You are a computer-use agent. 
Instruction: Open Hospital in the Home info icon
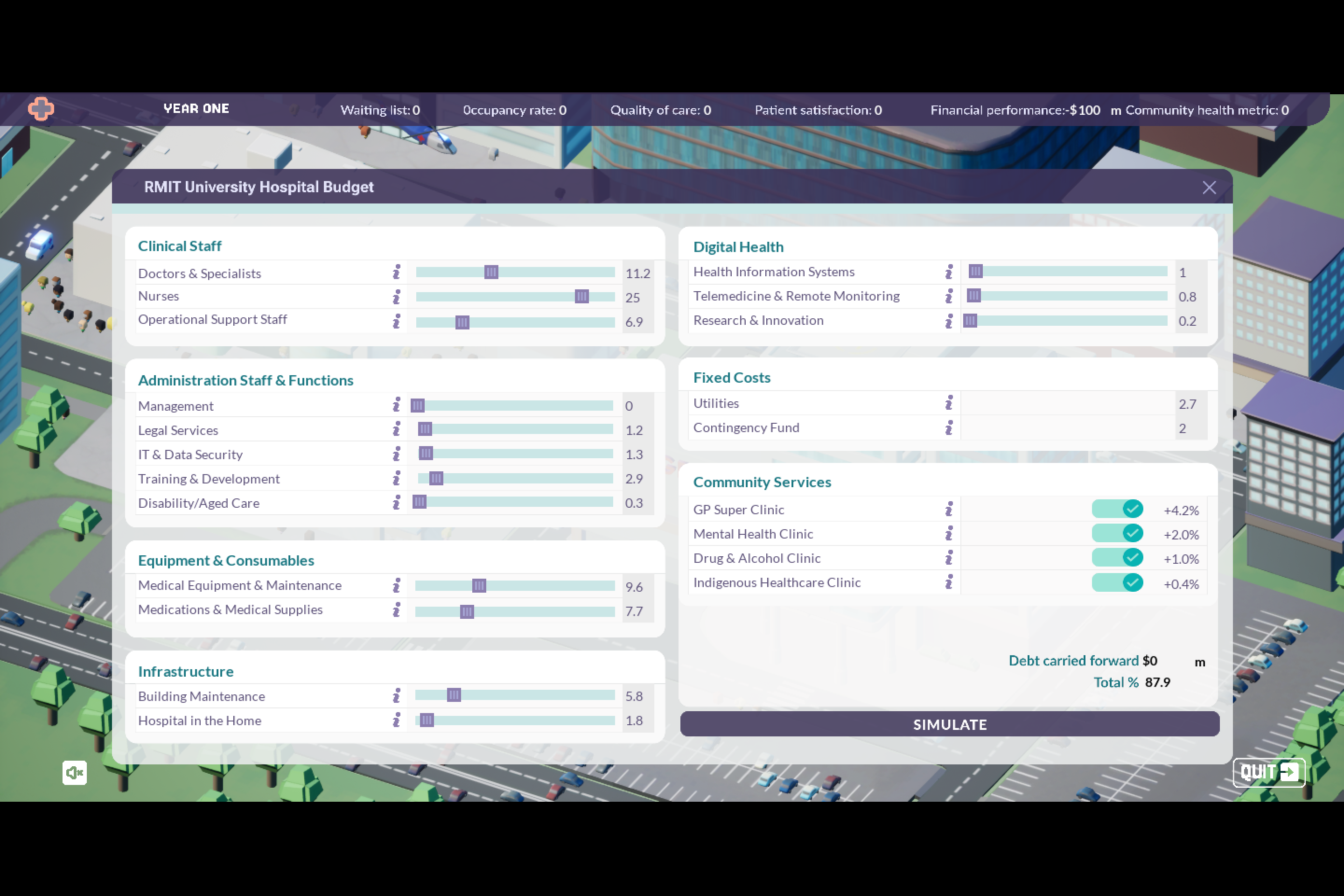[397, 720]
